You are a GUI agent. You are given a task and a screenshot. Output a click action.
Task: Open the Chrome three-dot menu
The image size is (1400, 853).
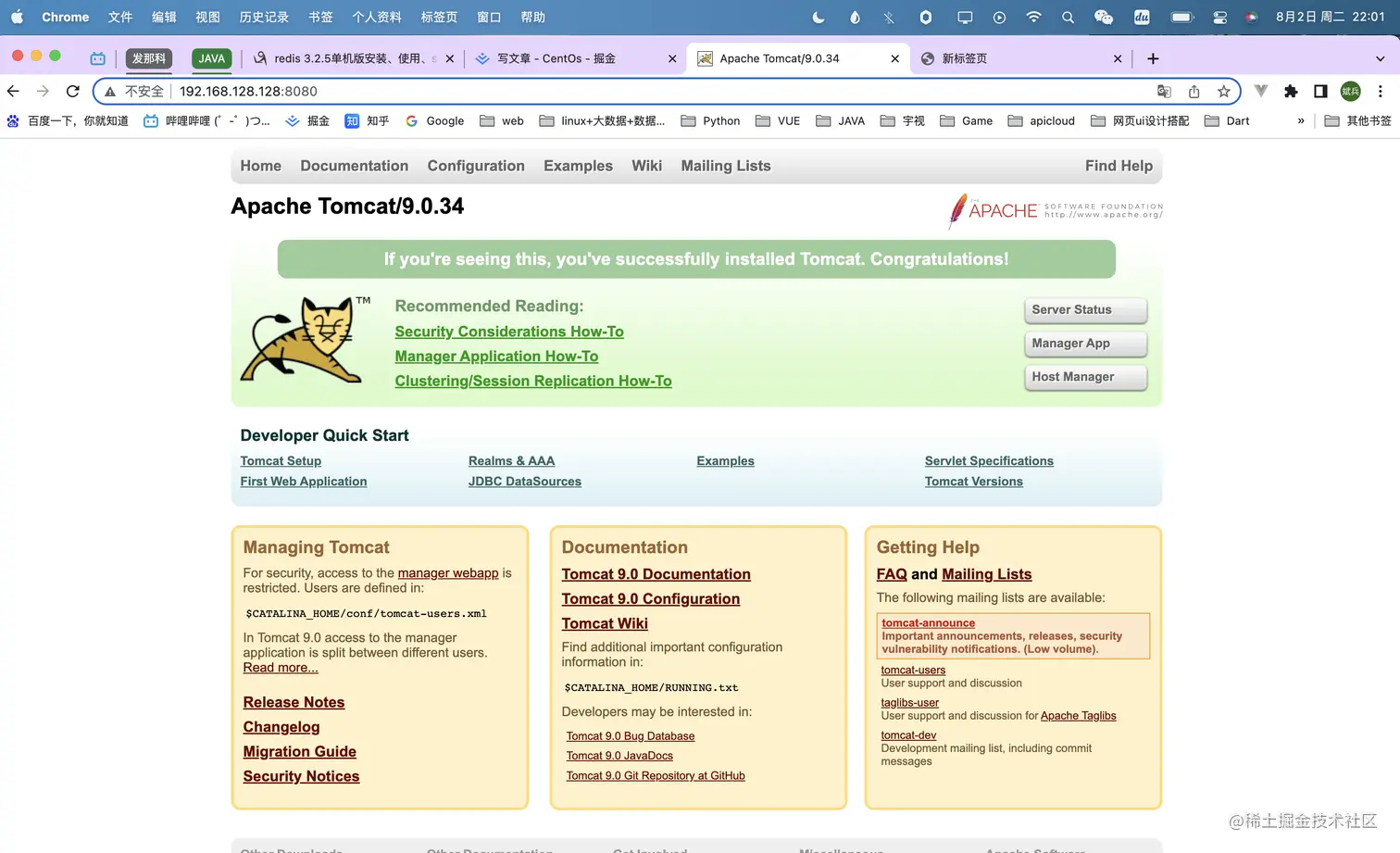[x=1381, y=91]
